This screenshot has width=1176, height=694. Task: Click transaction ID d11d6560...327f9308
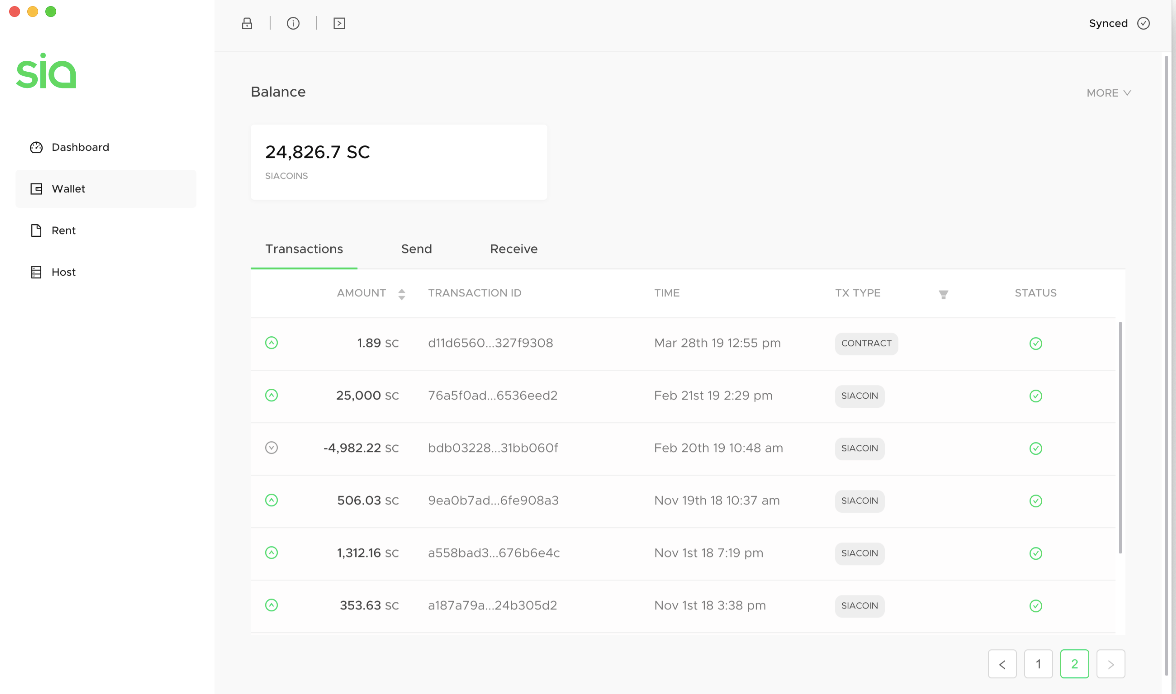pos(490,343)
